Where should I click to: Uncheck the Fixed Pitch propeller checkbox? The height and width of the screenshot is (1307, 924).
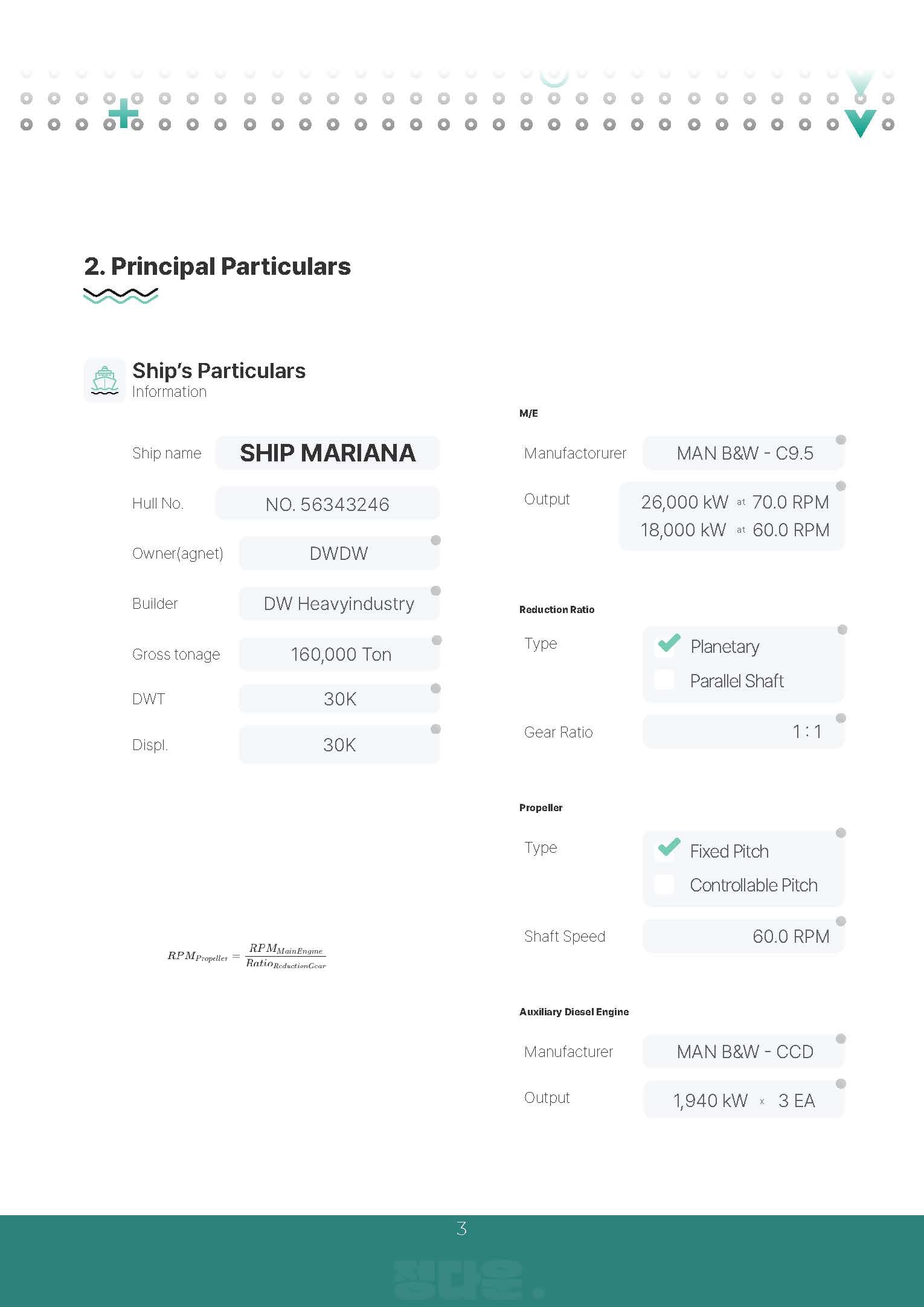click(x=665, y=850)
